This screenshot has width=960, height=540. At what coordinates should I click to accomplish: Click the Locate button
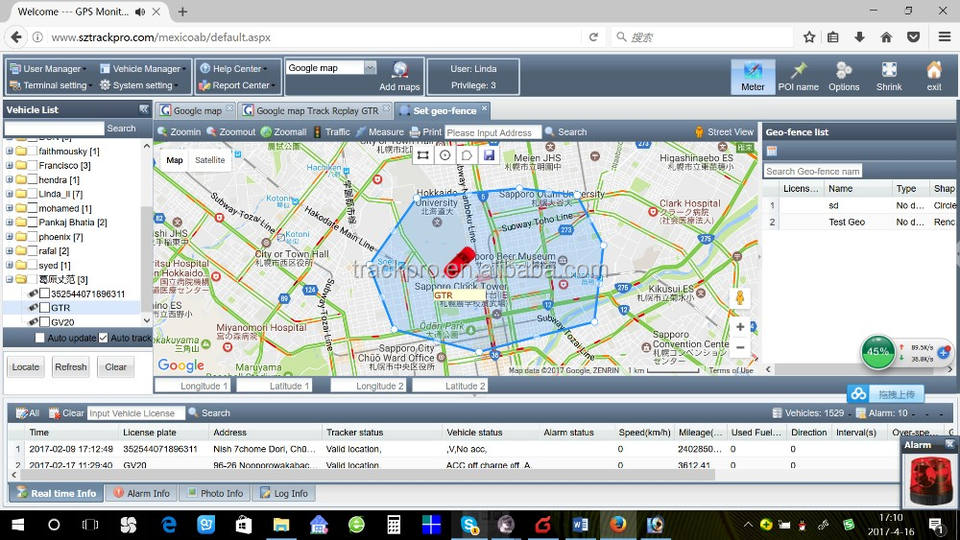[26, 367]
